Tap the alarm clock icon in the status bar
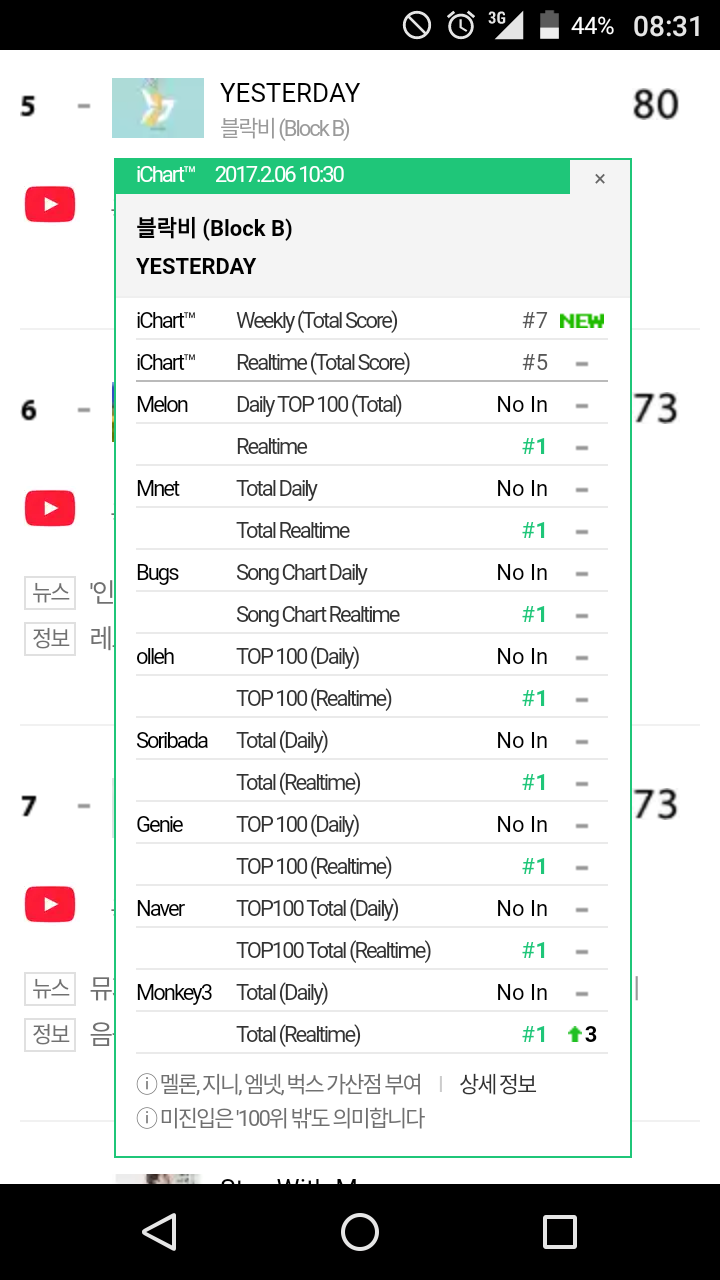This screenshot has height=1280, width=720. pyautogui.click(x=461, y=25)
